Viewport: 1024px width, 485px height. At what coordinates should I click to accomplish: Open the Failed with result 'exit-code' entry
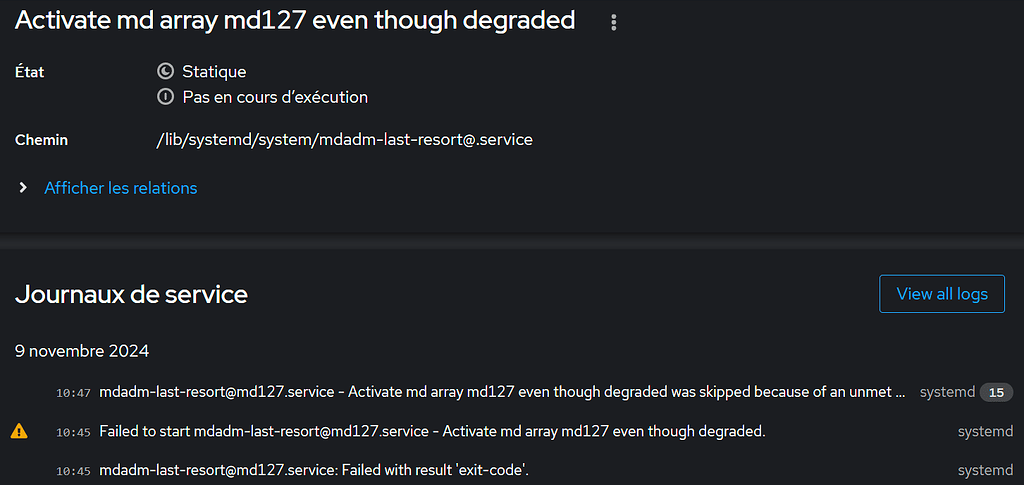pos(314,470)
